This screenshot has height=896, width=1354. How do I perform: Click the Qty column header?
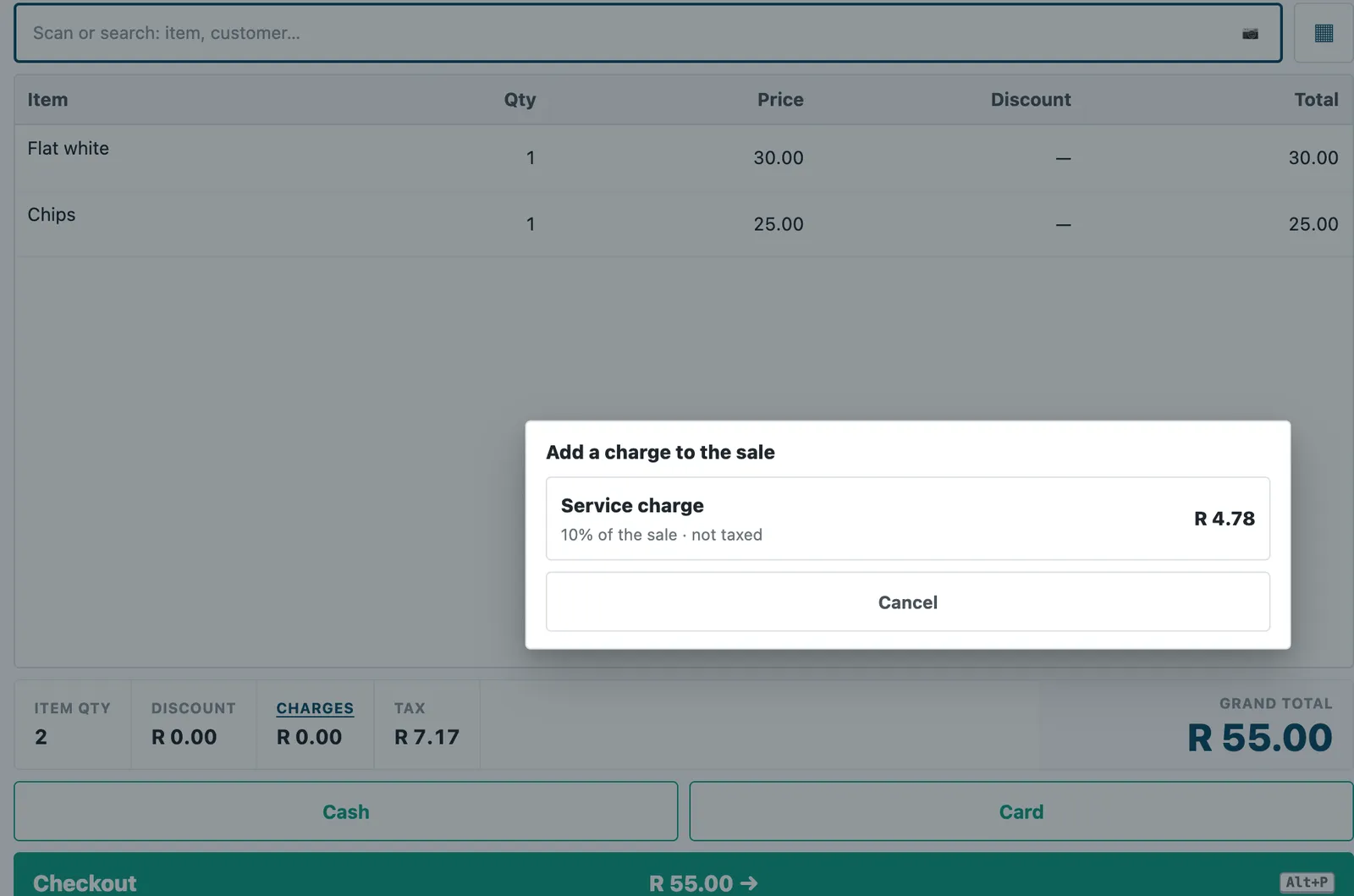pos(520,100)
